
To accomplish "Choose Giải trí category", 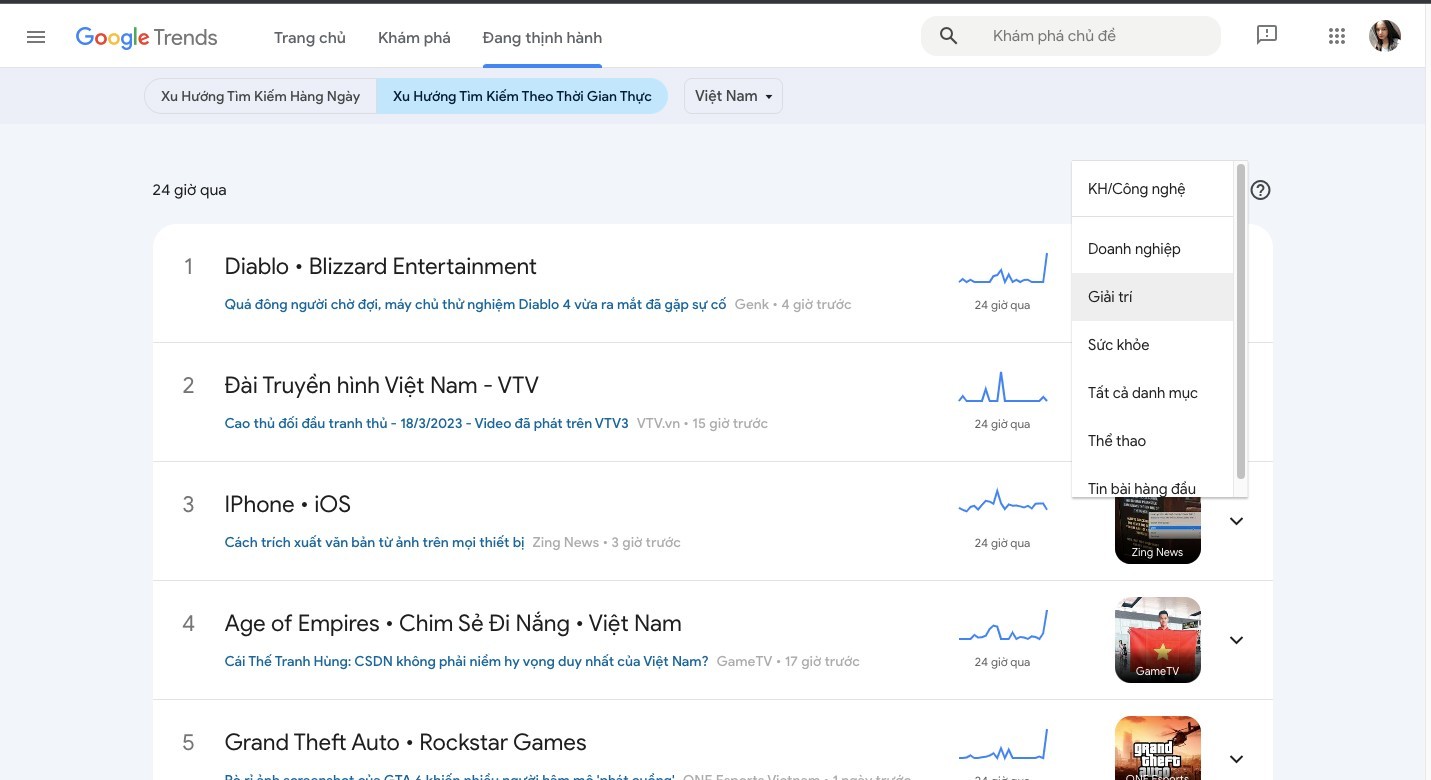I will pyautogui.click(x=1153, y=297).
